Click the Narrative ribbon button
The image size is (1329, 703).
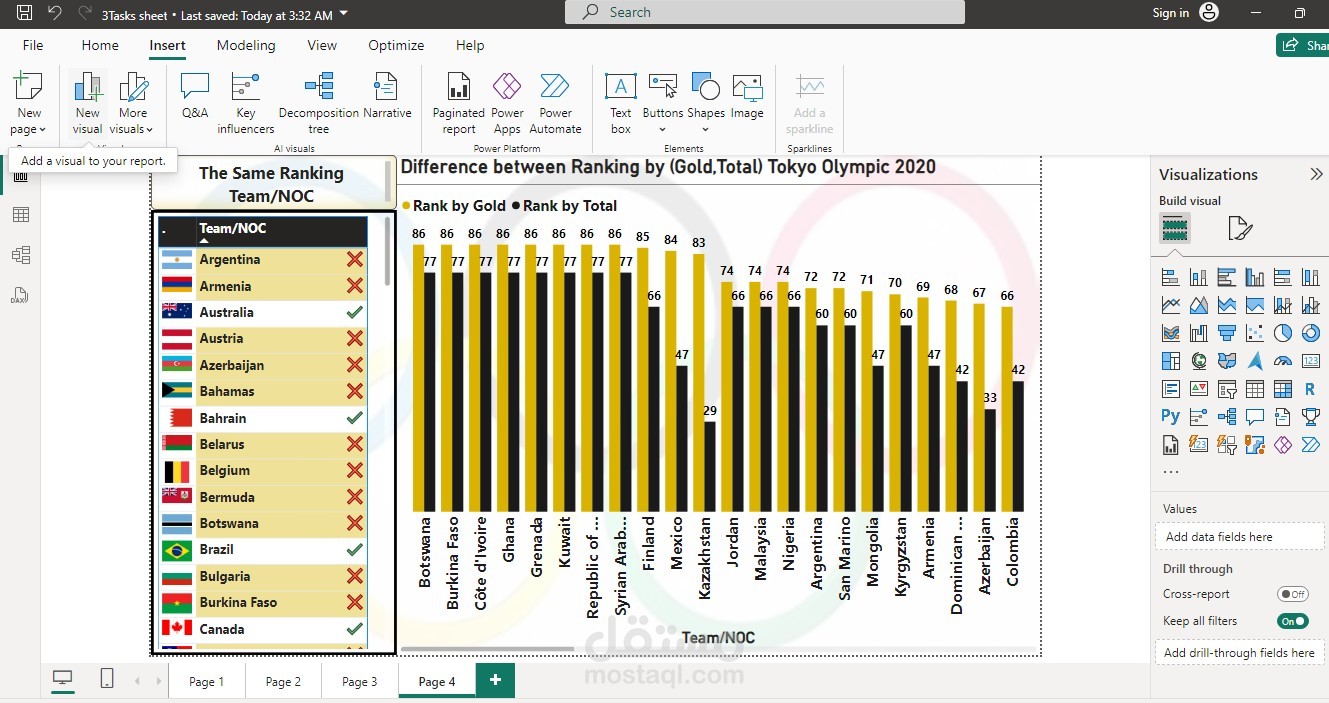pos(387,96)
